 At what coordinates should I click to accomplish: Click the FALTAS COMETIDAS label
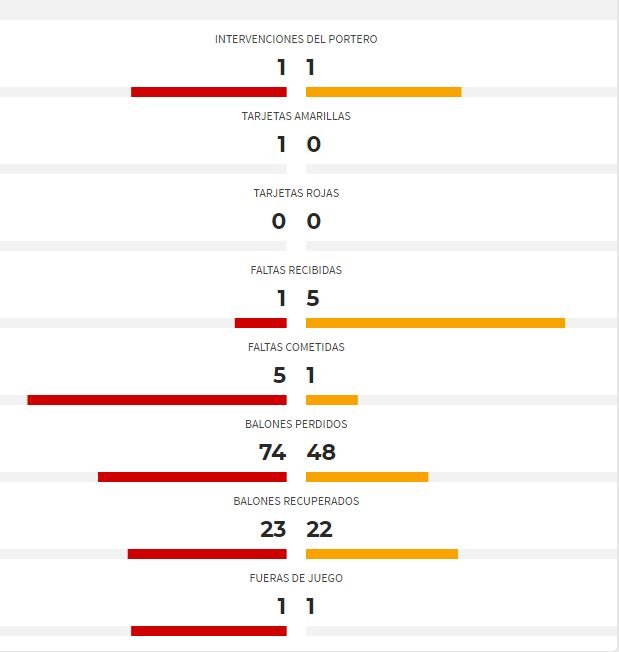(296, 347)
